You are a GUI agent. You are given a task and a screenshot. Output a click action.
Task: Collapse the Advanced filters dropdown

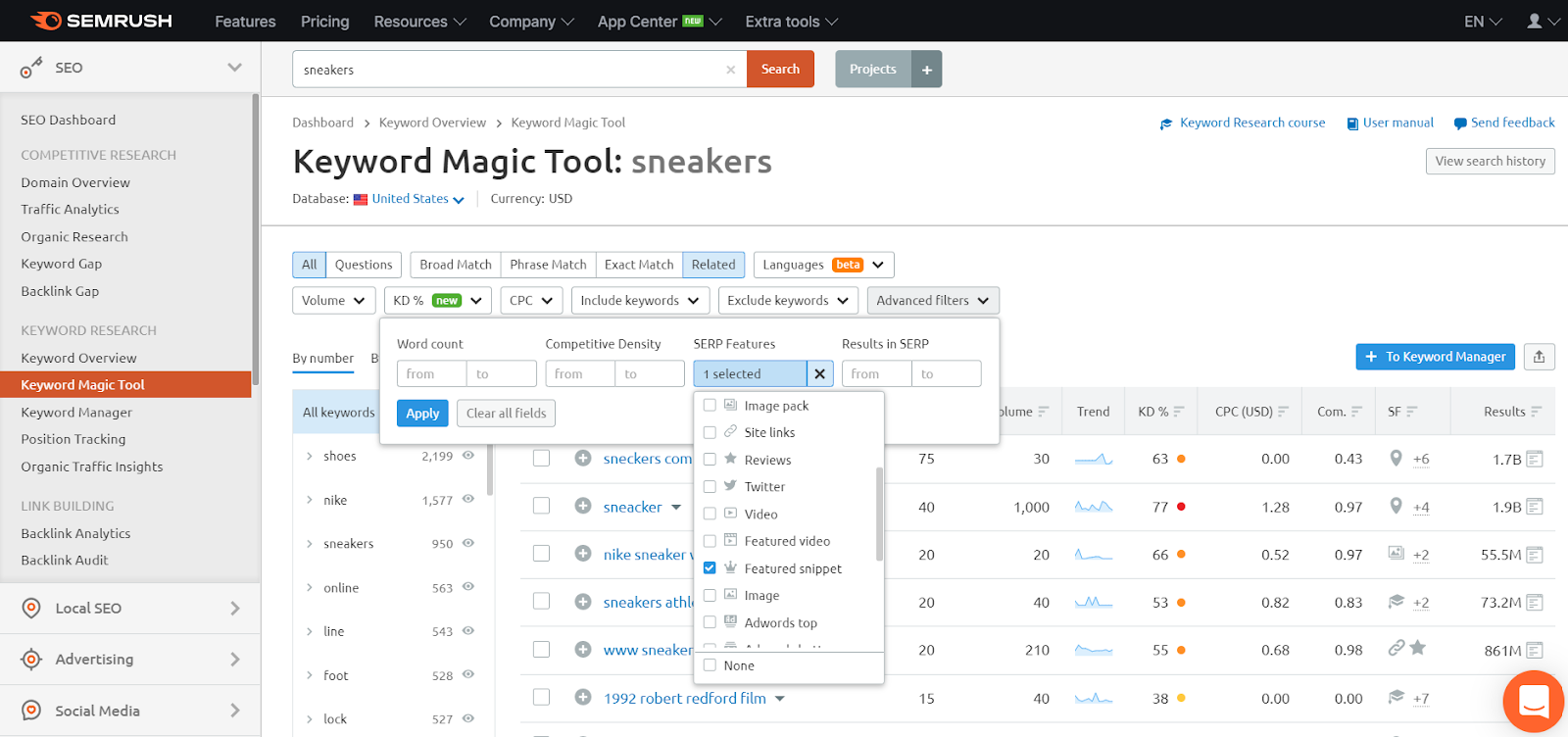pyautogui.click(x=933, y=300)
